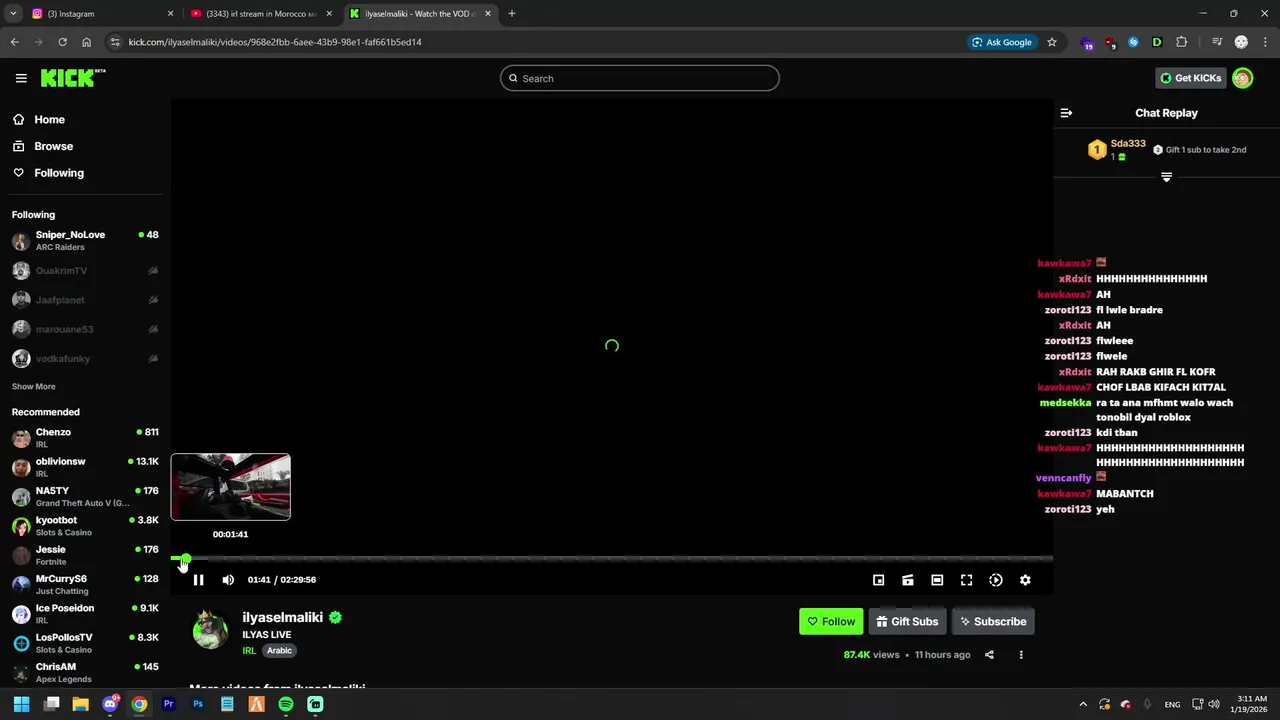The height and width of the screenshot is (720, 1280).
Task: Follow ilyaselmaliki with the Follow button
Action: 831,622
